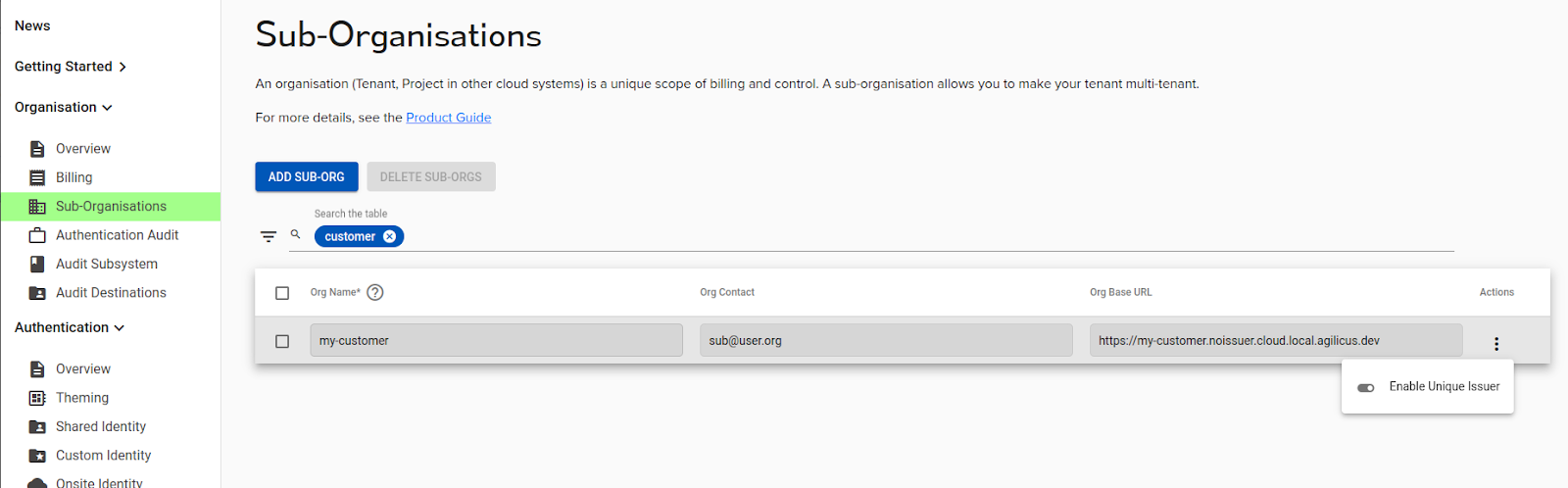Click the Authentication Audit briefcase icon
The image size is (1568, 488).
click(37, 235)
